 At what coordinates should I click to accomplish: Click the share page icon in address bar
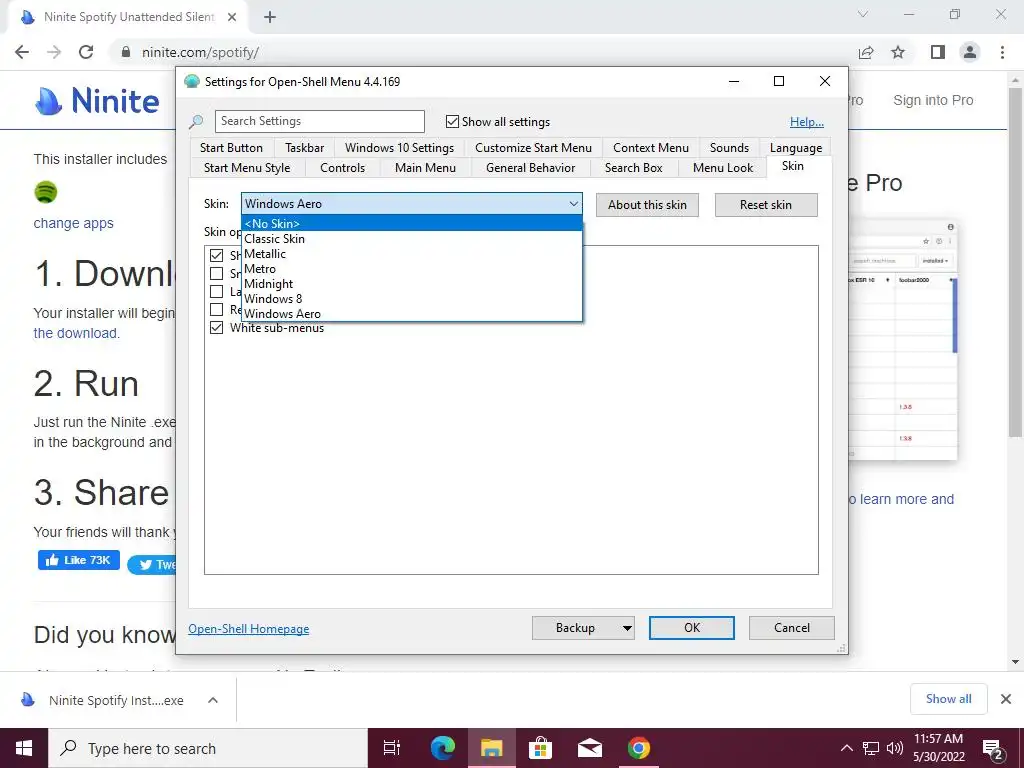click(x=866, y=52)
